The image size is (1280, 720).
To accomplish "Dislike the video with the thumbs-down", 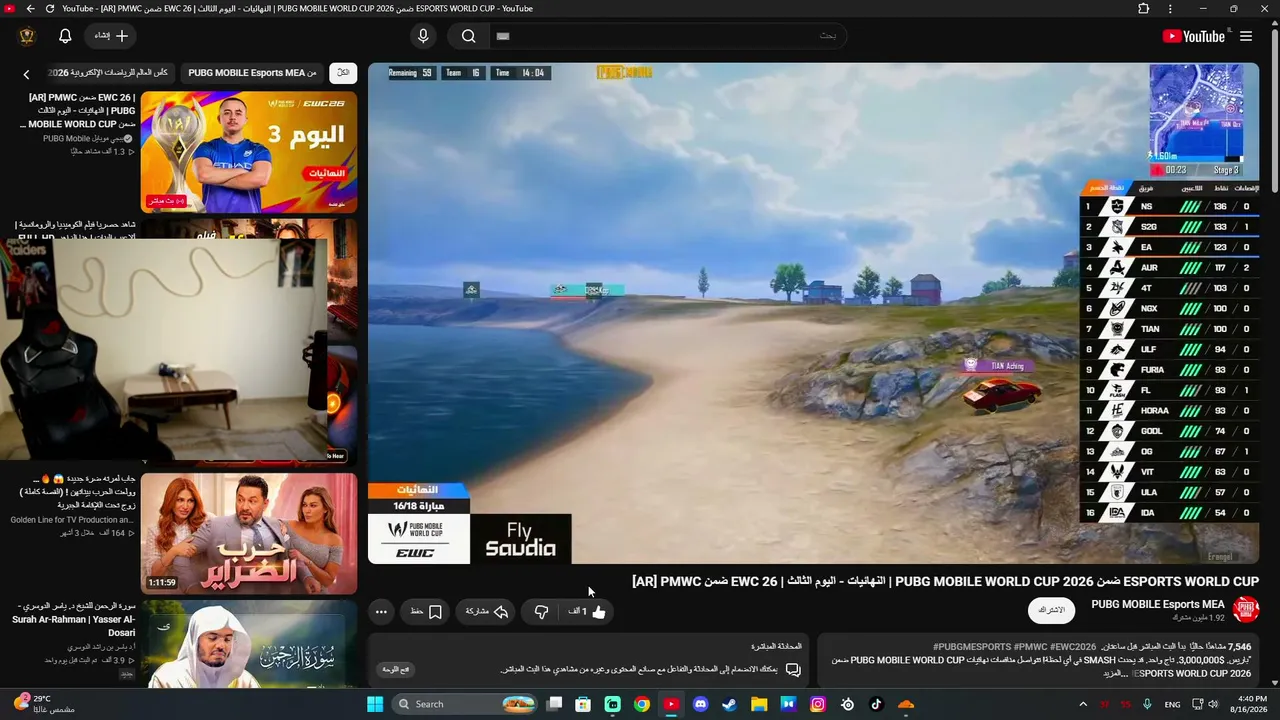I will [x=541, y=611].
